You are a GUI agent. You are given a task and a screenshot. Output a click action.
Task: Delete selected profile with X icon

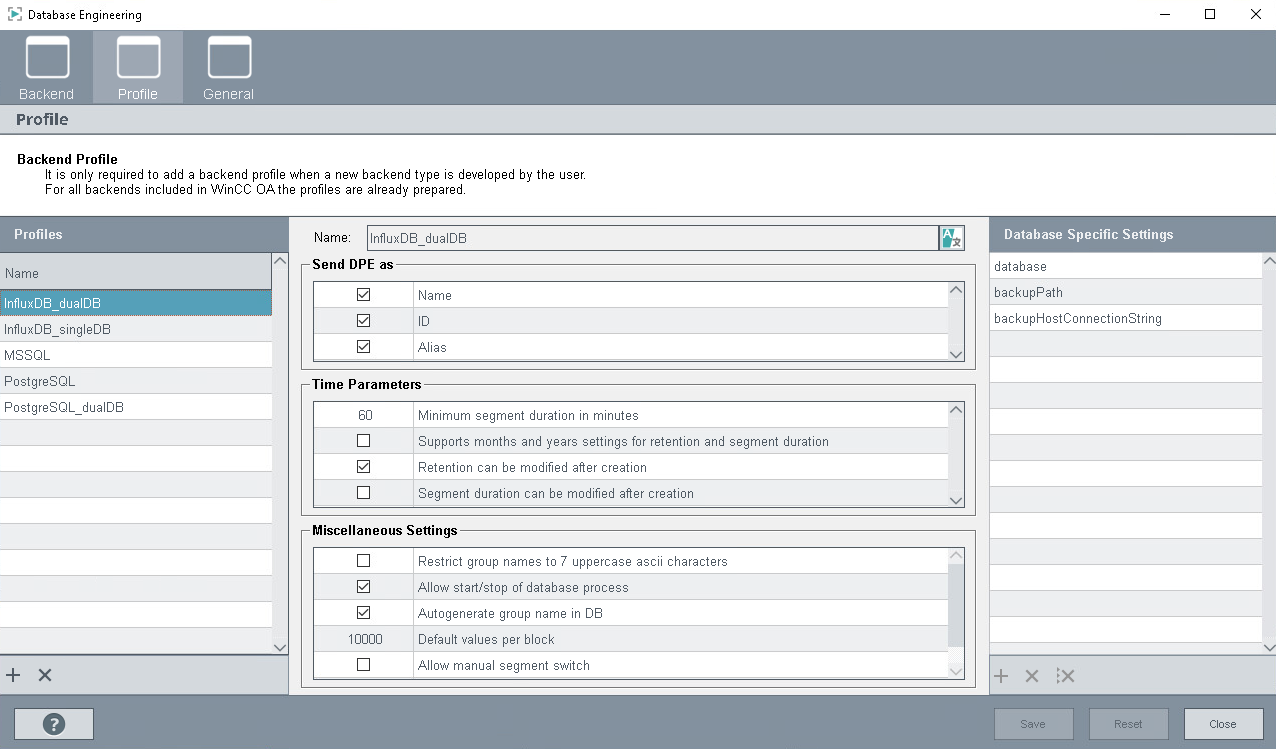(45, 676)
